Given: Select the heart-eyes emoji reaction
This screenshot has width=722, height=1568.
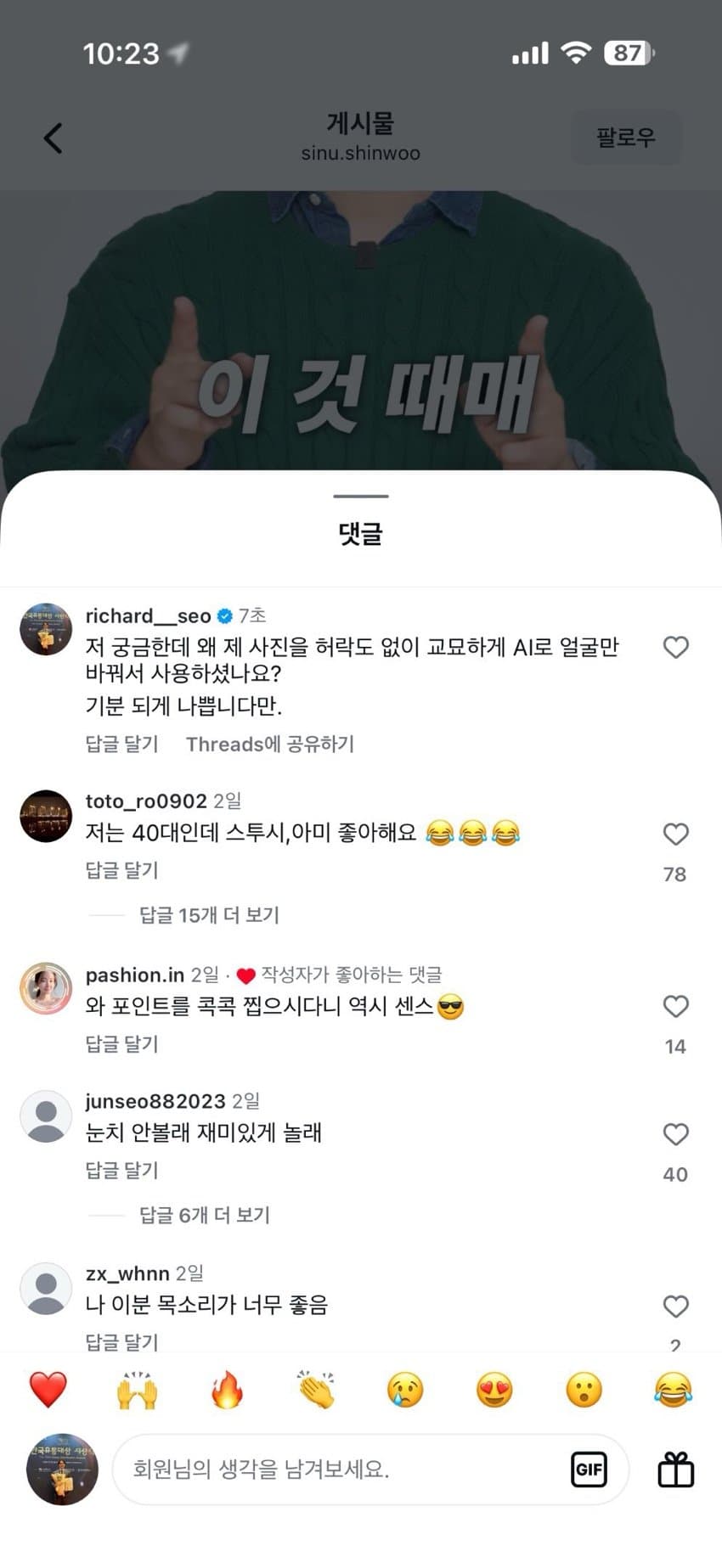Looking at the screenshot, I should (x=494, y=1391).
